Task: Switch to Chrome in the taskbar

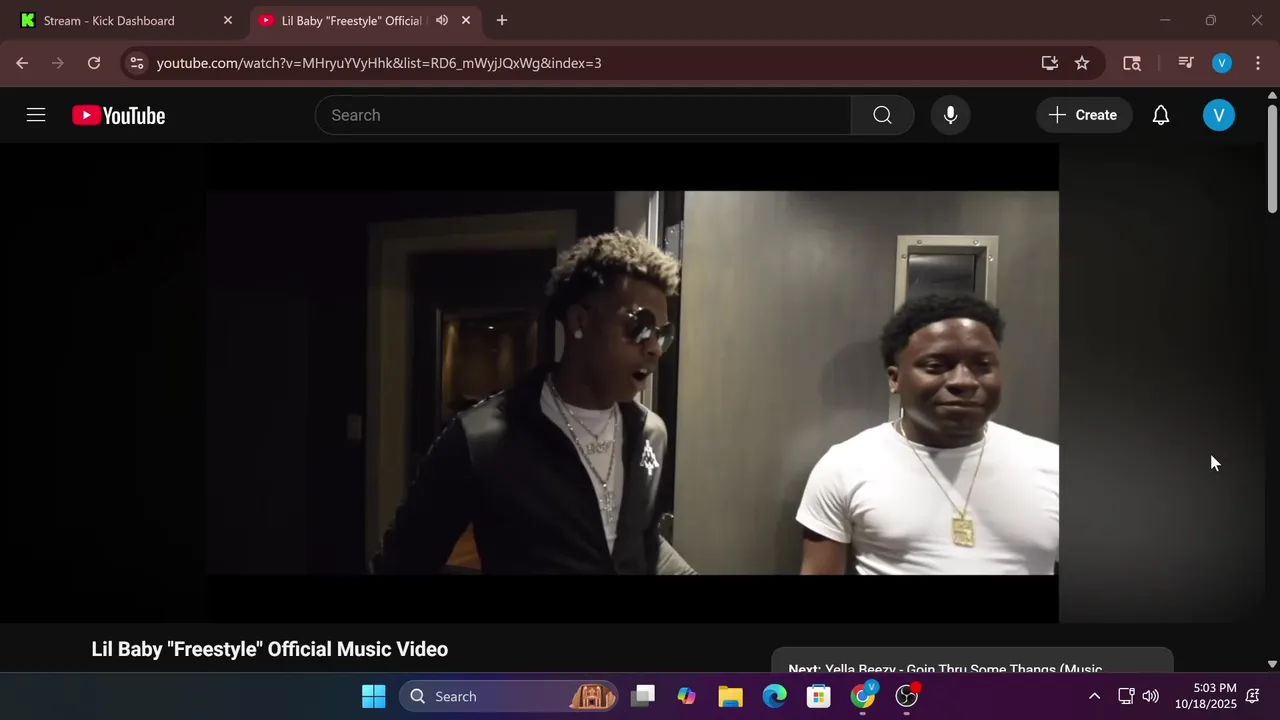Action: tap(863, 696)
